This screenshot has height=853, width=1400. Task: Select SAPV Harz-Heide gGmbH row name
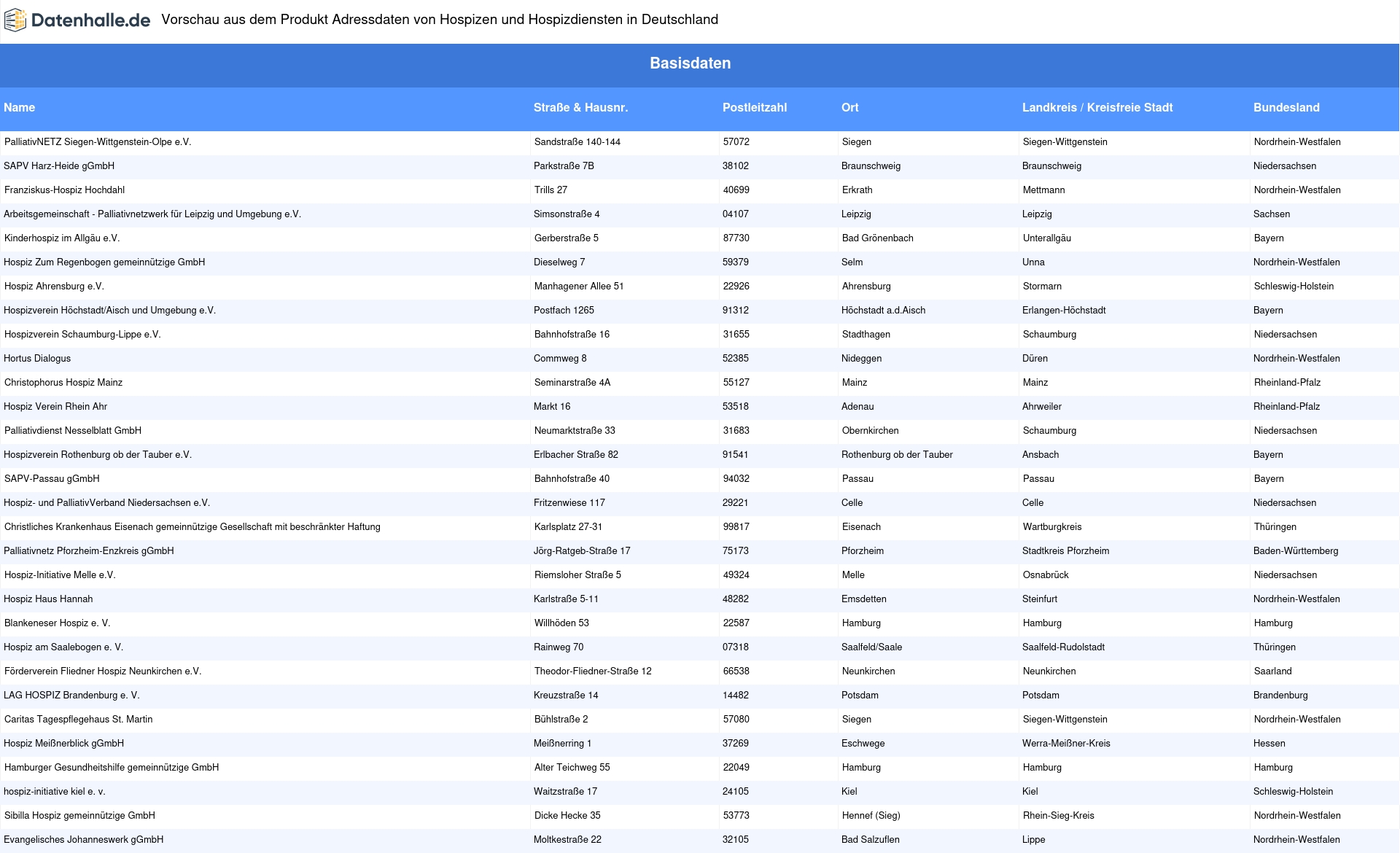pyautogui.click(x=59, y=166)
